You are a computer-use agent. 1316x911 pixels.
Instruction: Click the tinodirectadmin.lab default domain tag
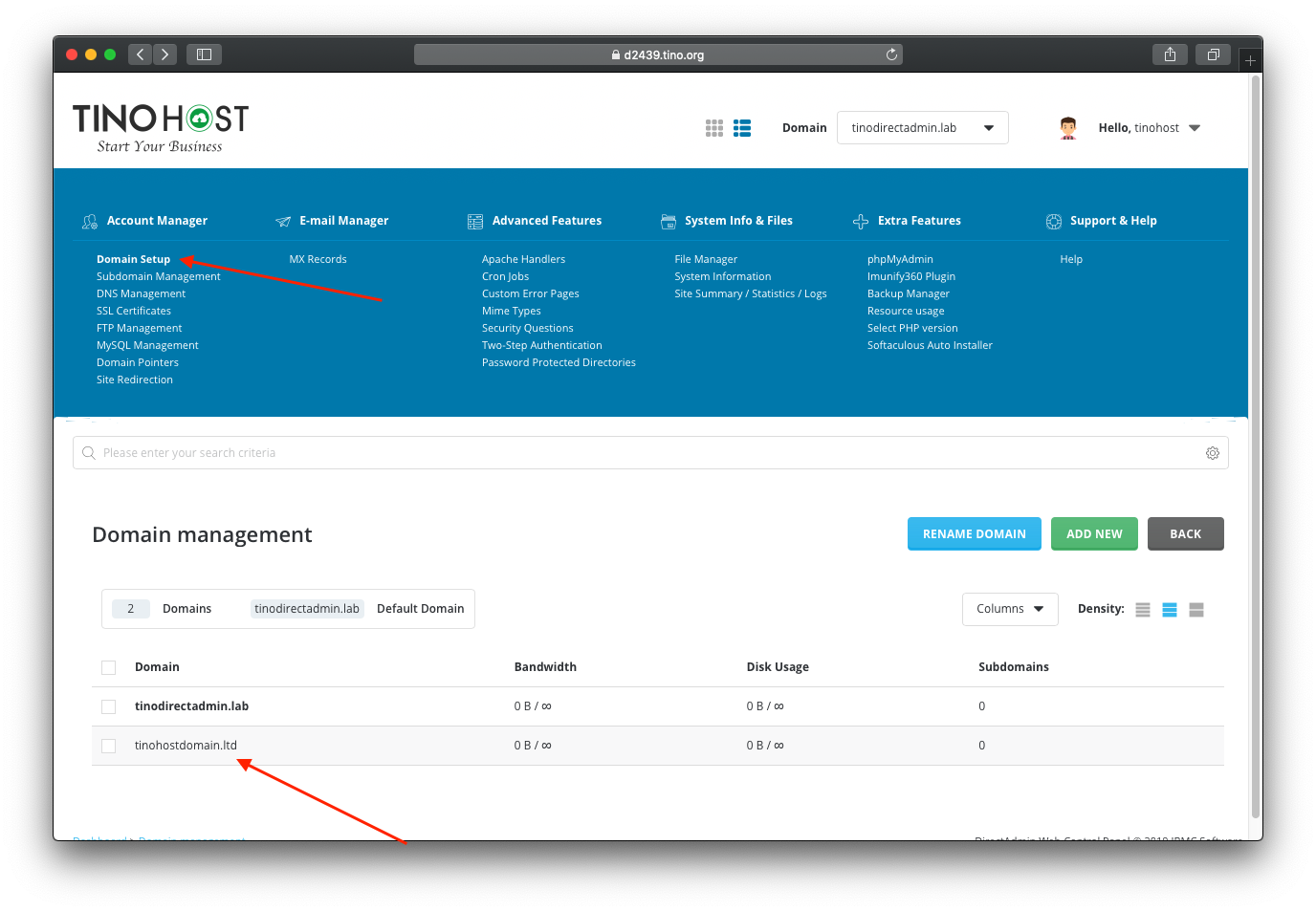pyautogui.click(x=307, y=609)
